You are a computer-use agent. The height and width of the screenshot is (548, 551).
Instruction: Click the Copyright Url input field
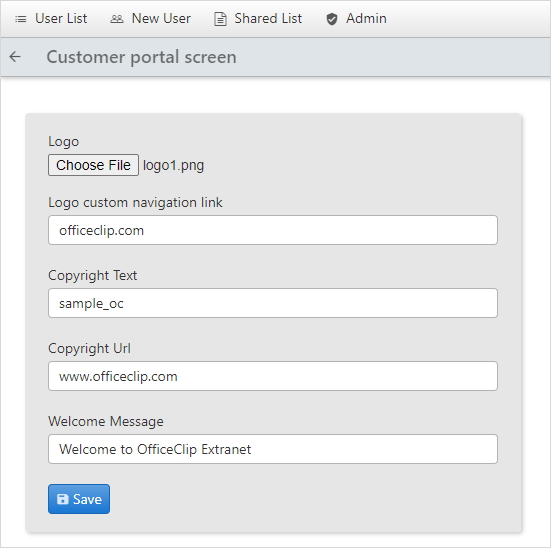point(273,376)
